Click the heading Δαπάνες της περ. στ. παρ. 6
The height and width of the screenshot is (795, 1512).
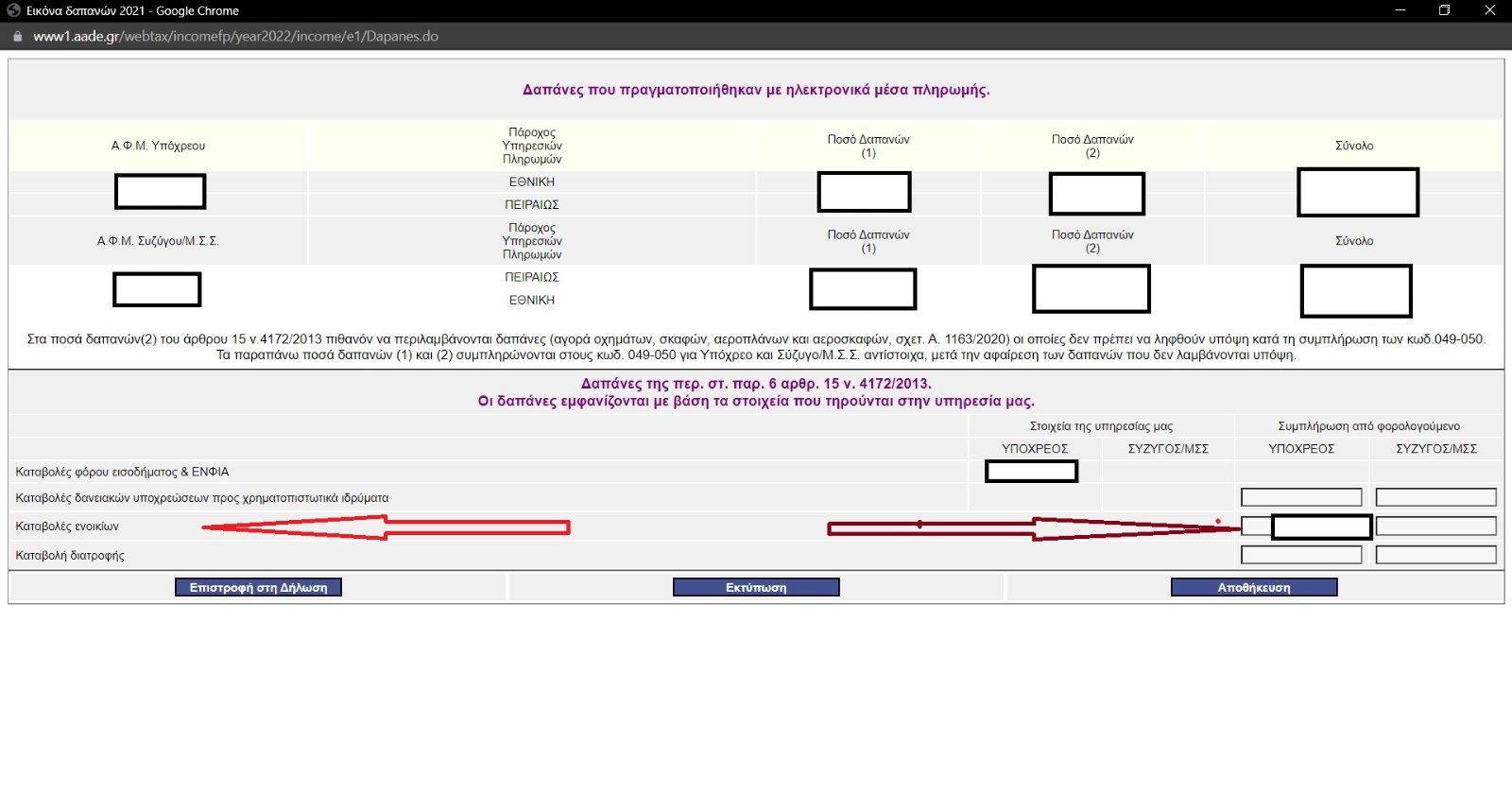click(756, 384)
